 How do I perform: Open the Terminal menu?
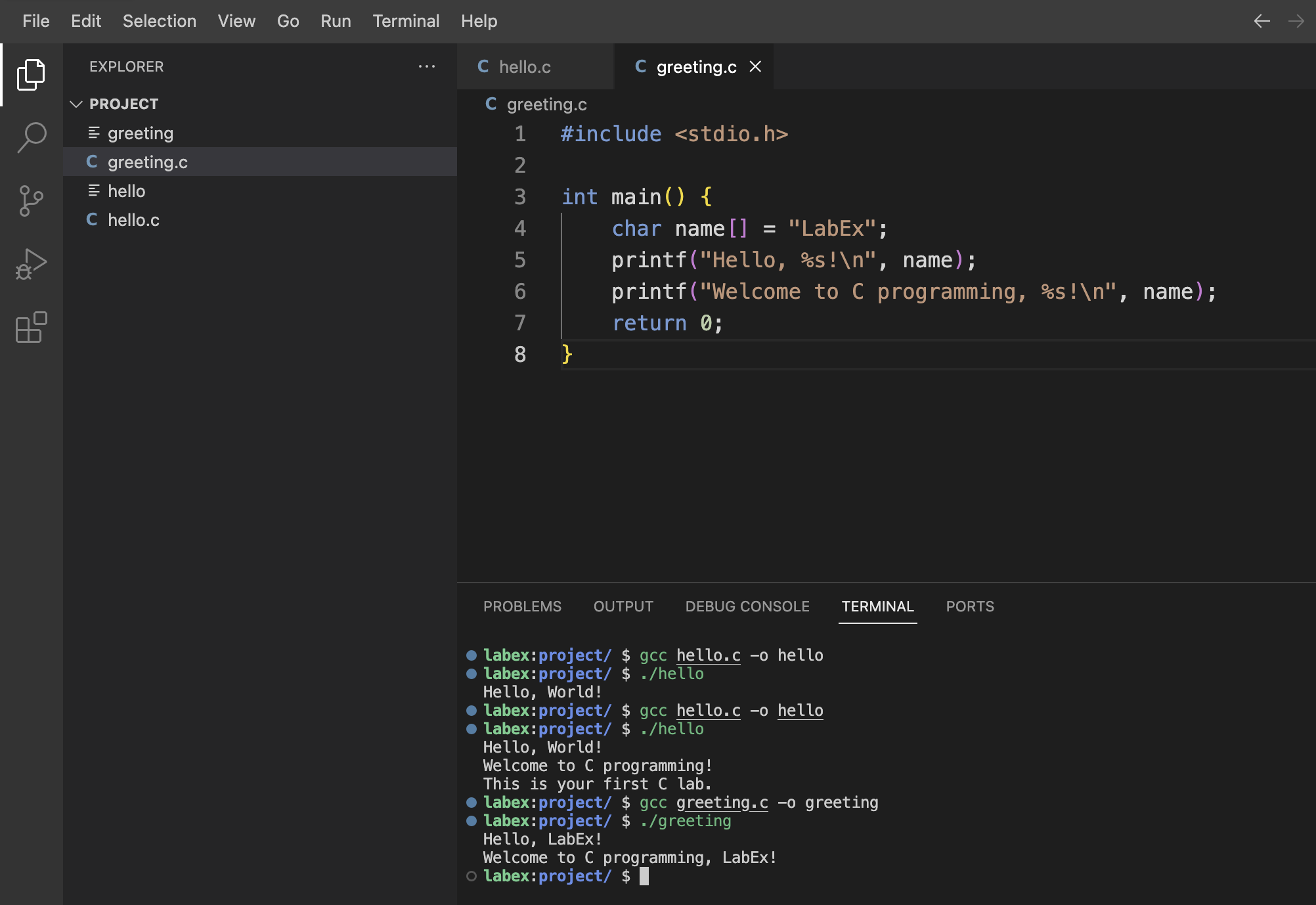pyautogui.click(x=405, y=21)
